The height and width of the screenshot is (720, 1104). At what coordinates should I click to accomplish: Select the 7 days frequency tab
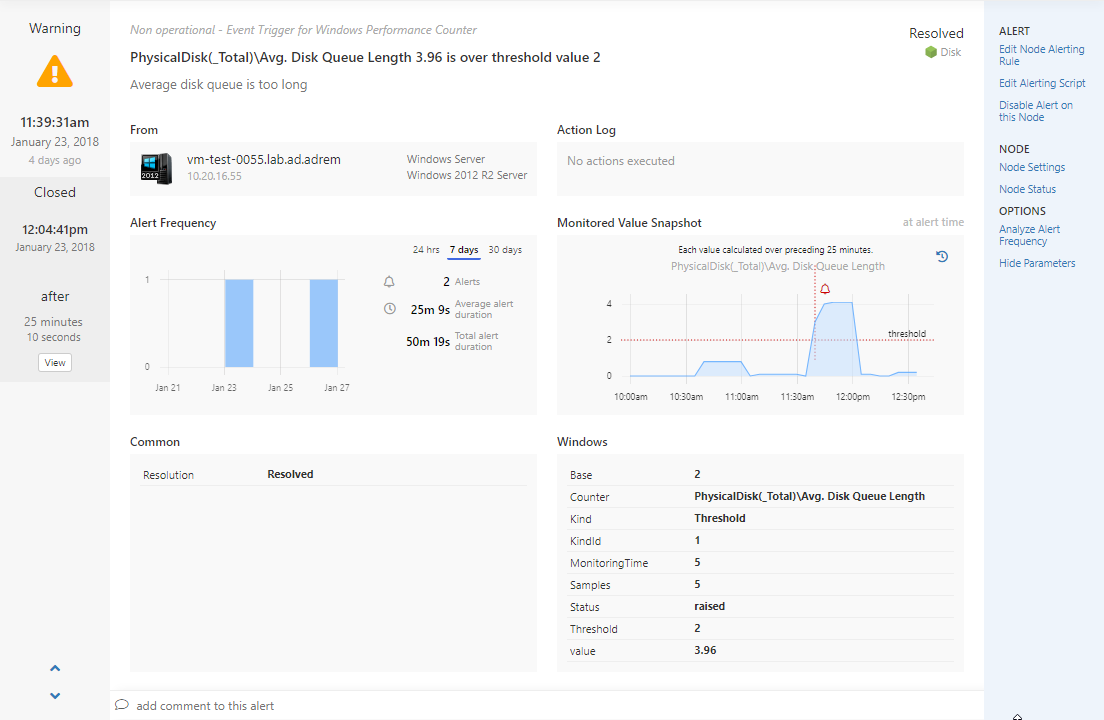[464, 250]
